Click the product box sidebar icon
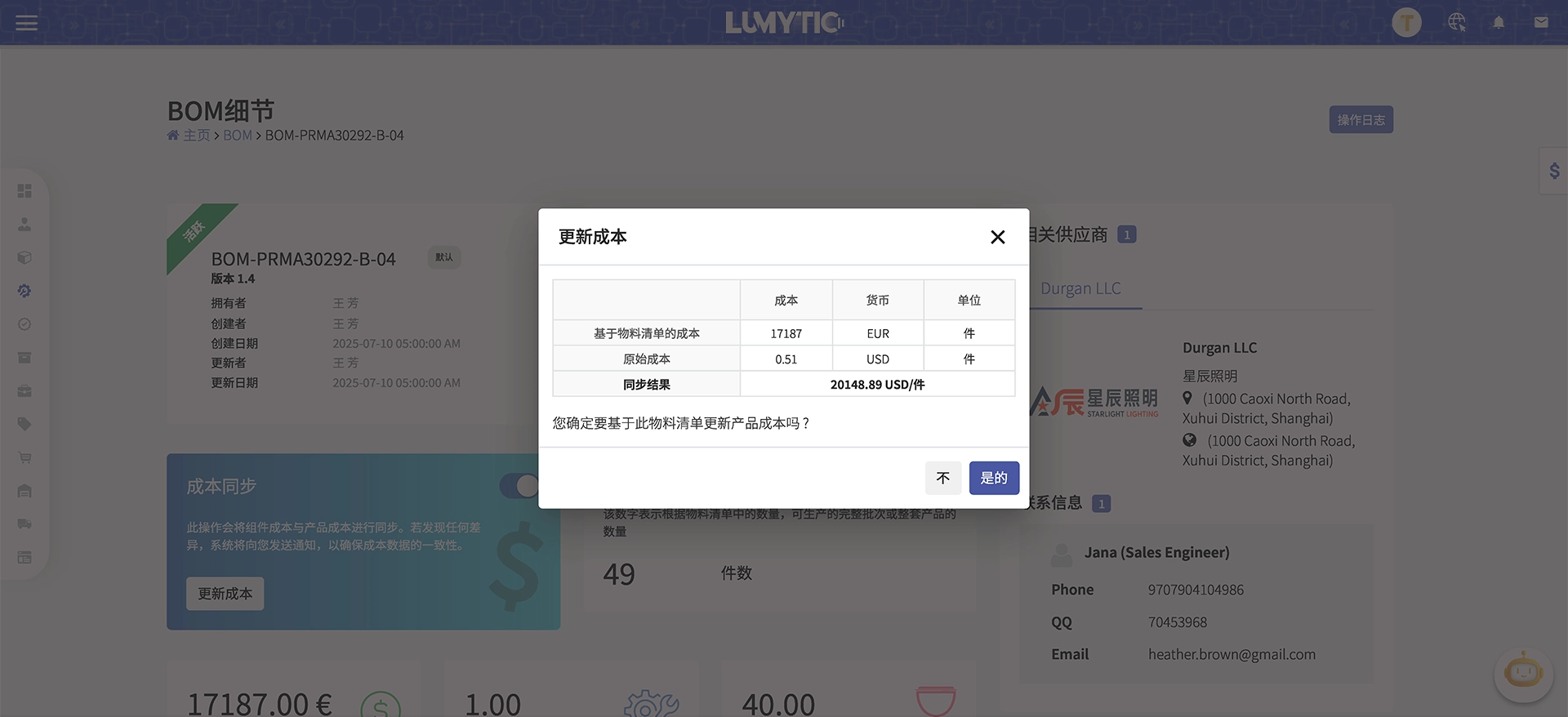Image resolution: width=1568 pixels, height=717 pixels. (x=24, y=257)
